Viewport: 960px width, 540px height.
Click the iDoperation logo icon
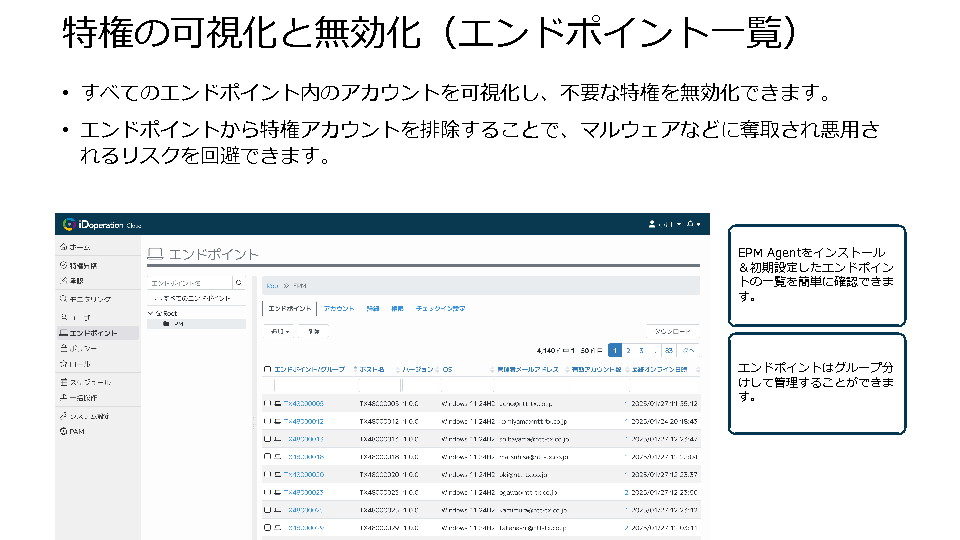(x=70, y=224)
